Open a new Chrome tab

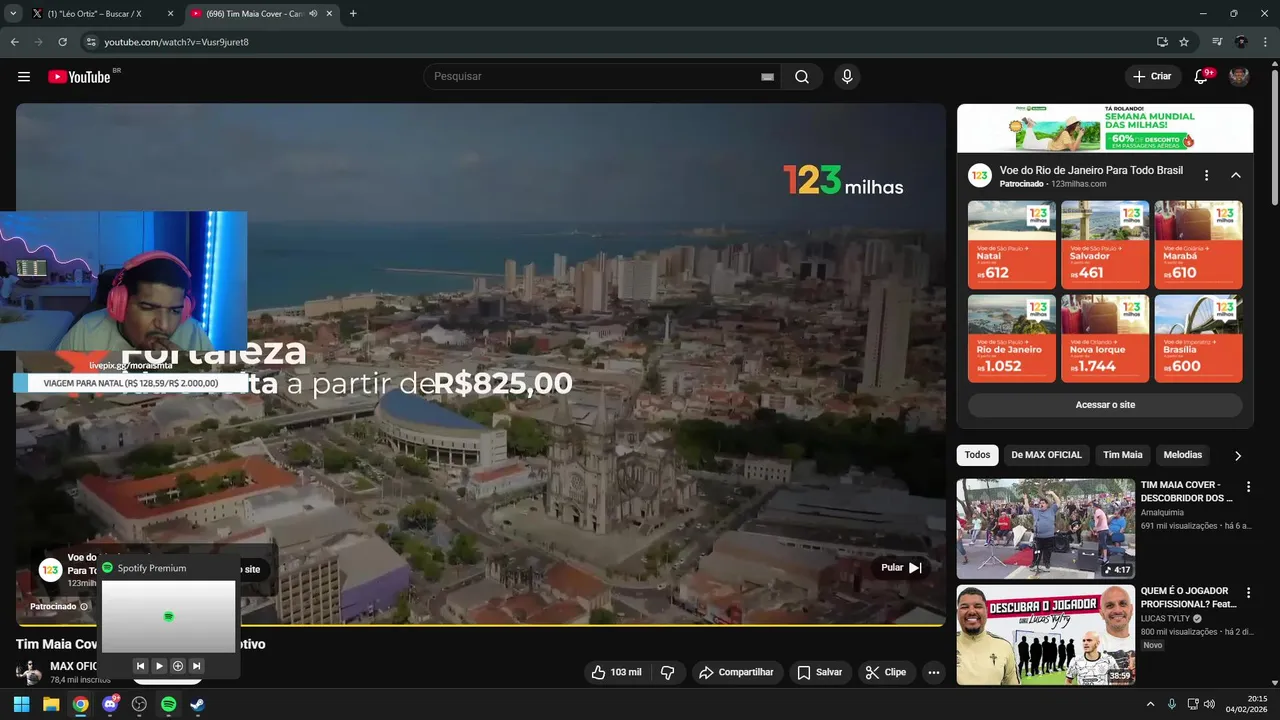pyautogui.click(x=353, y=14)
